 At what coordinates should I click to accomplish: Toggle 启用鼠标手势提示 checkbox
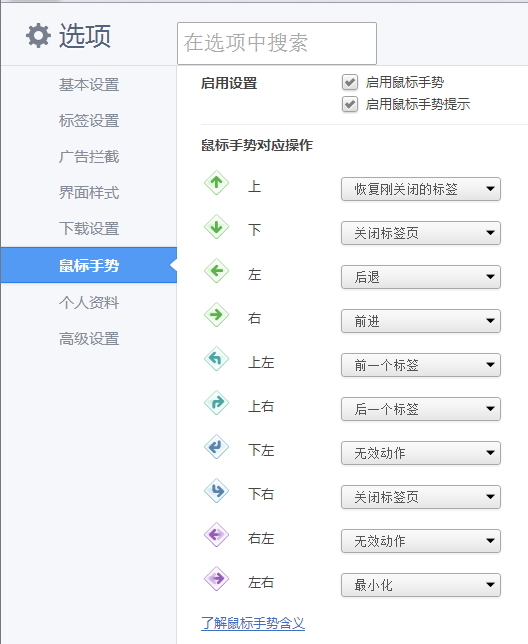click(350, 104)
